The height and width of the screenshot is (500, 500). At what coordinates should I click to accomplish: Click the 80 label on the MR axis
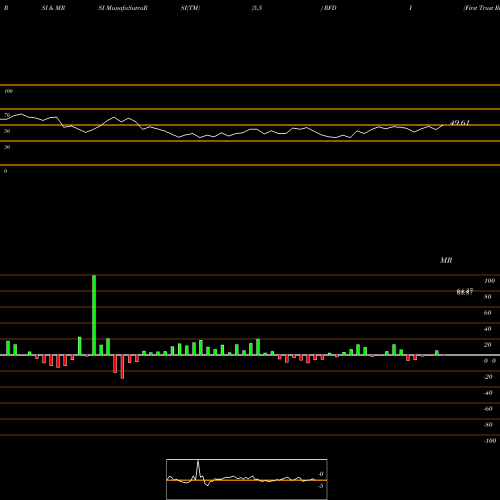(488, 297)
